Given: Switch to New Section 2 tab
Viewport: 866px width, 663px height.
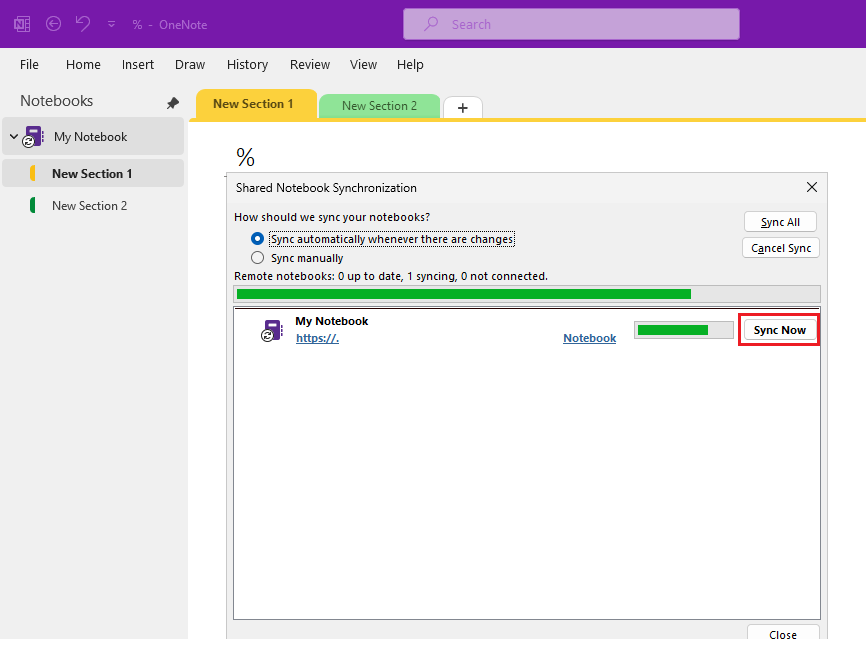Looking at the screenshot, I should pos(379,106).
